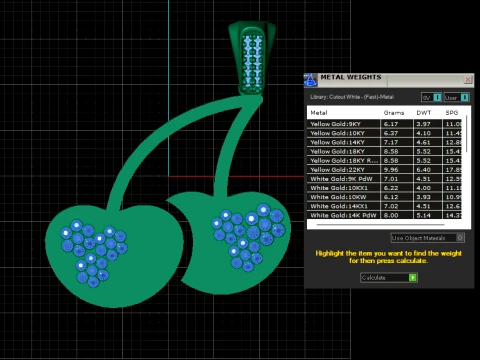Select the Yellow Gold:14KY row

384,142
